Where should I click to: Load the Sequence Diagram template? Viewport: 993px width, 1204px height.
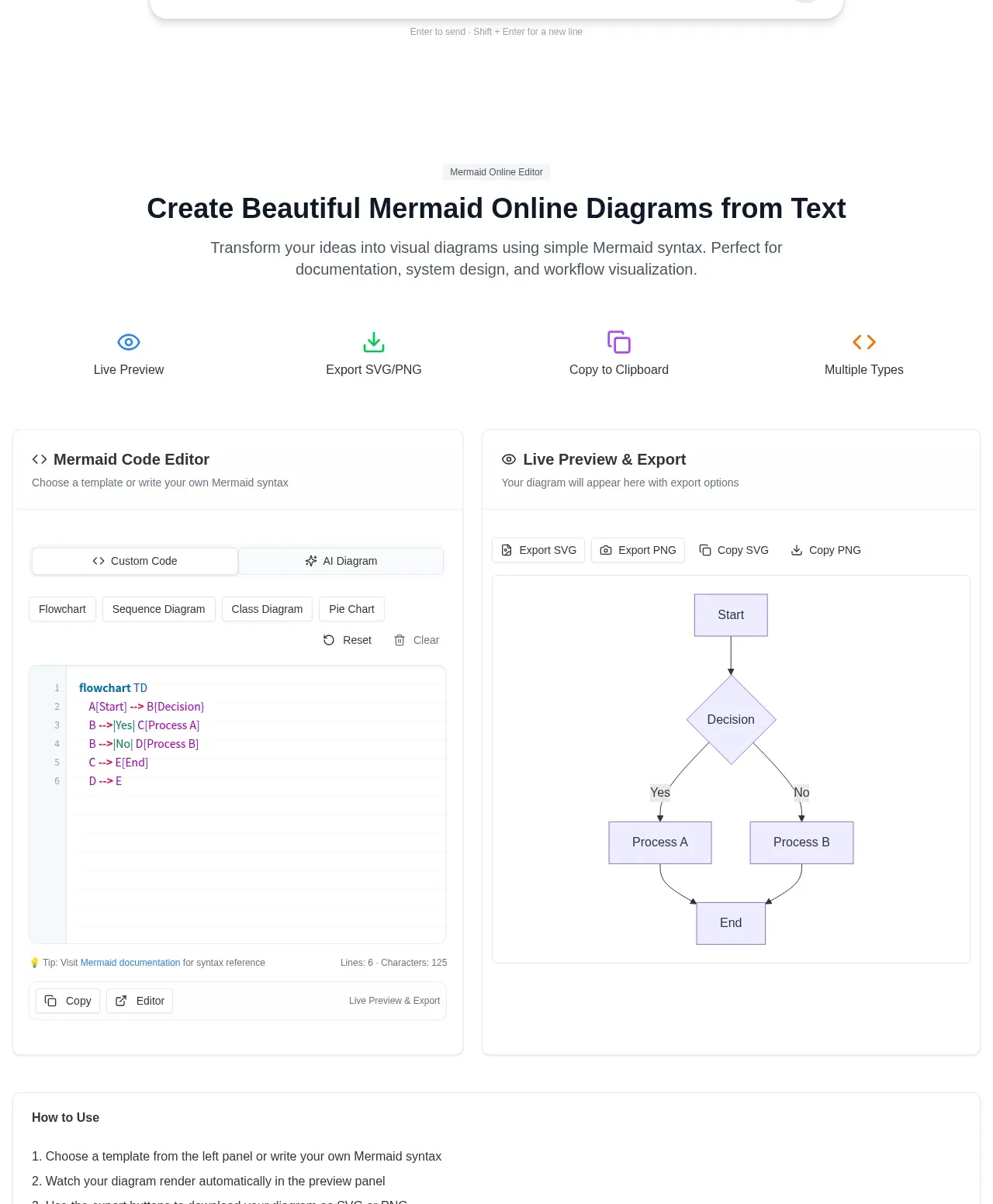tap(159, 609)
